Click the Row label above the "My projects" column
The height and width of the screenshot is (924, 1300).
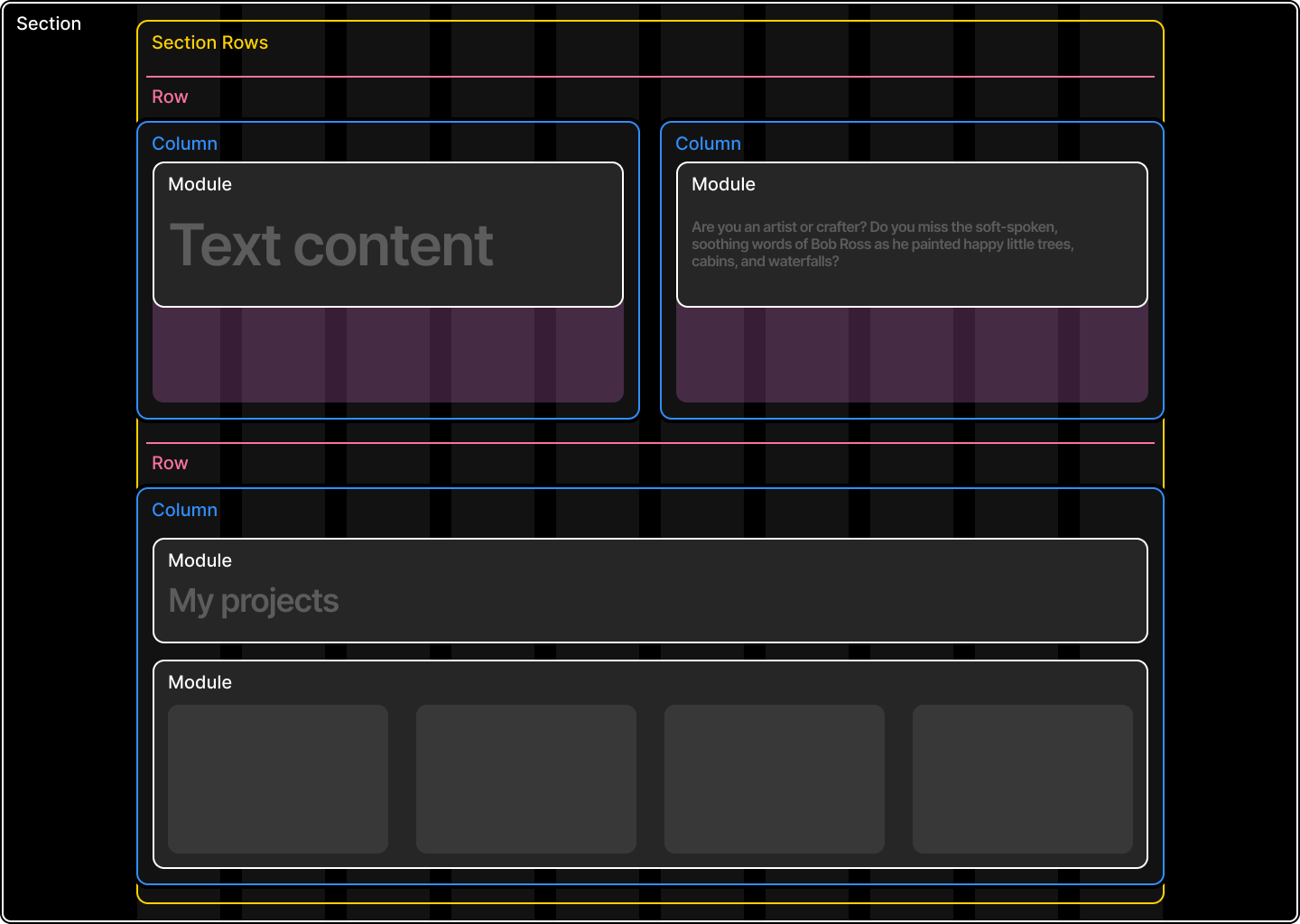click(170, 463)
